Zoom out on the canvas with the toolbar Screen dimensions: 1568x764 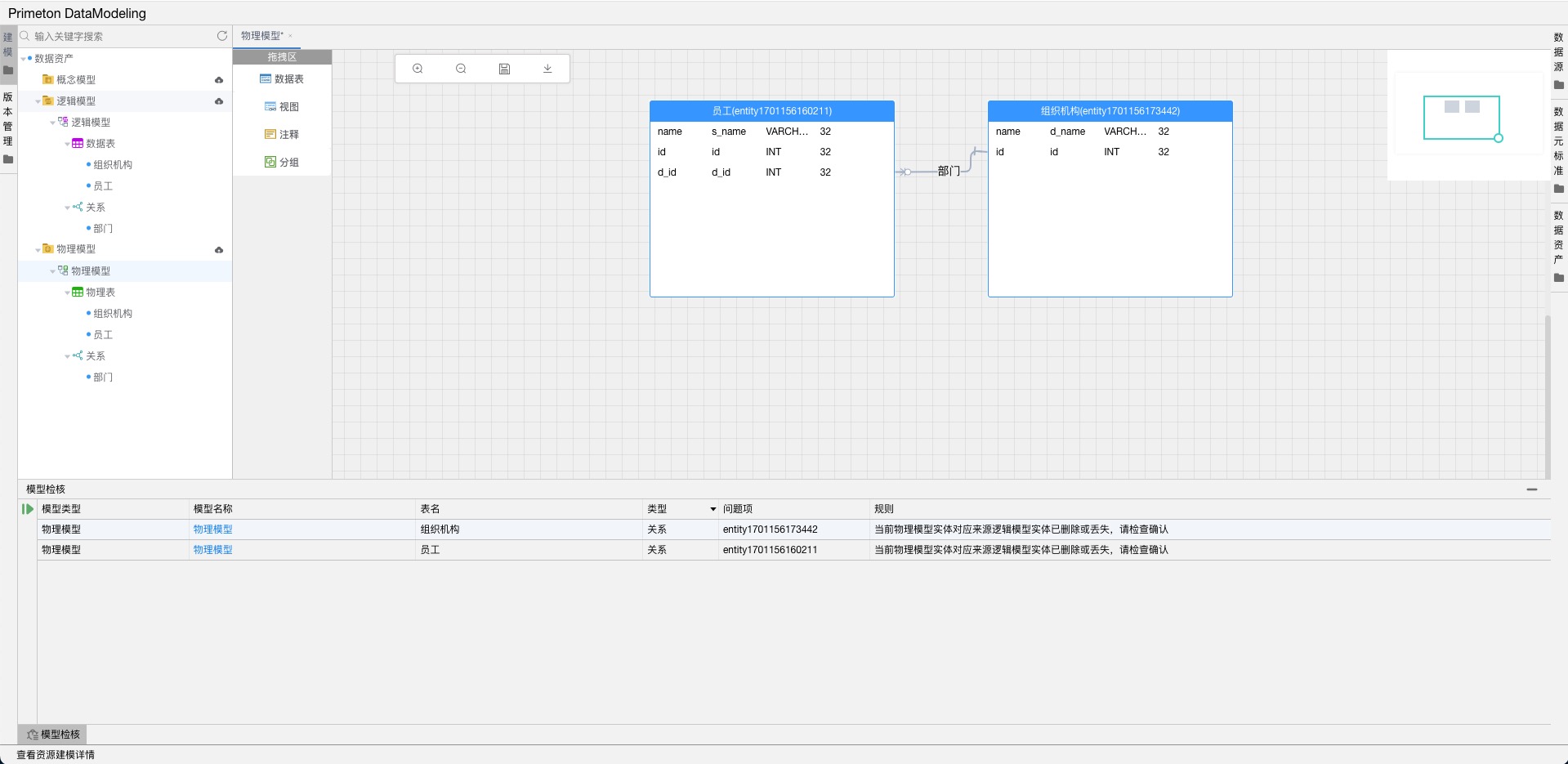click(461, 69)
